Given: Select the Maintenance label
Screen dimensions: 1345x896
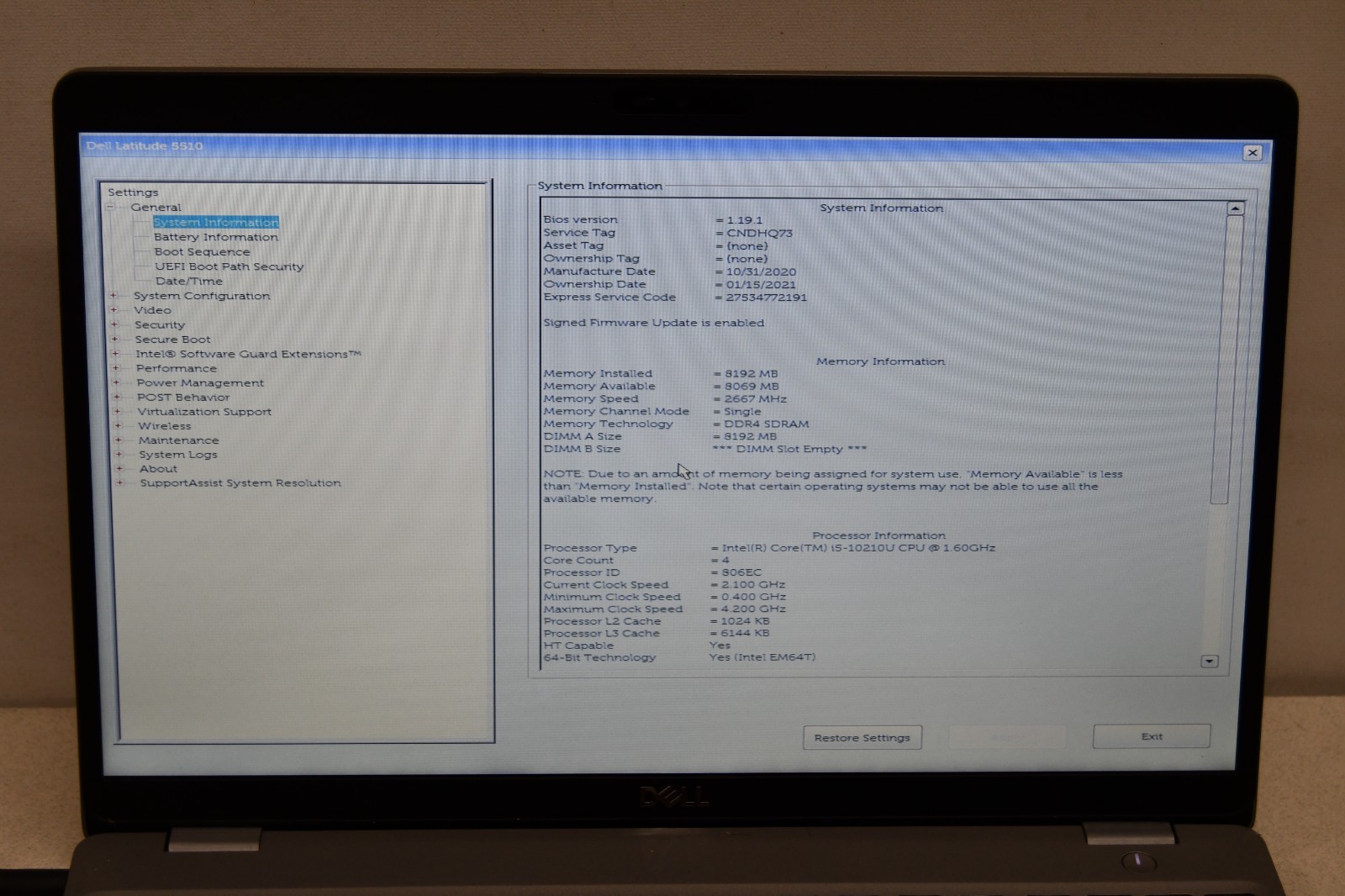Looking at the screenshot, I should coord(178,440).
